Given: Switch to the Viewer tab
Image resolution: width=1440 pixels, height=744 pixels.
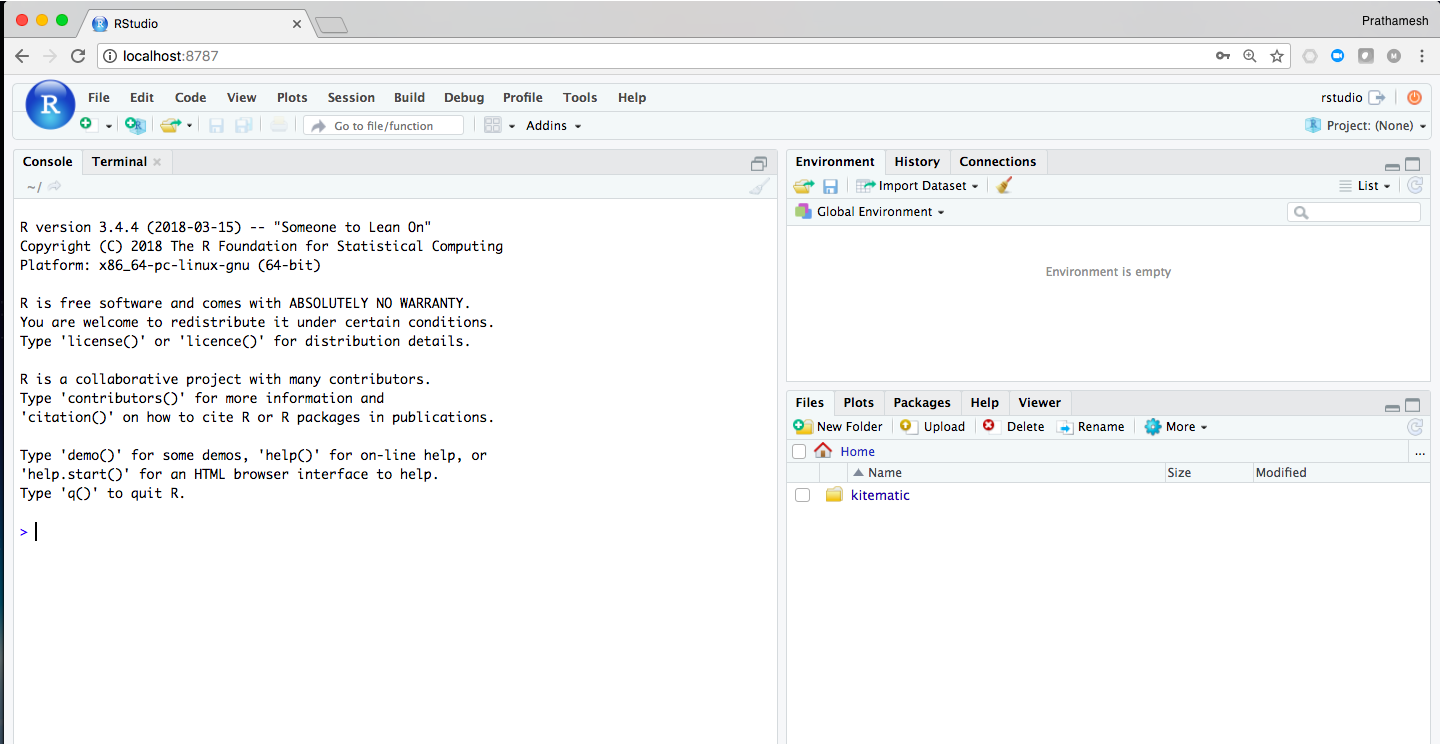Looking at the screenshot, I should coord(1039,403).
